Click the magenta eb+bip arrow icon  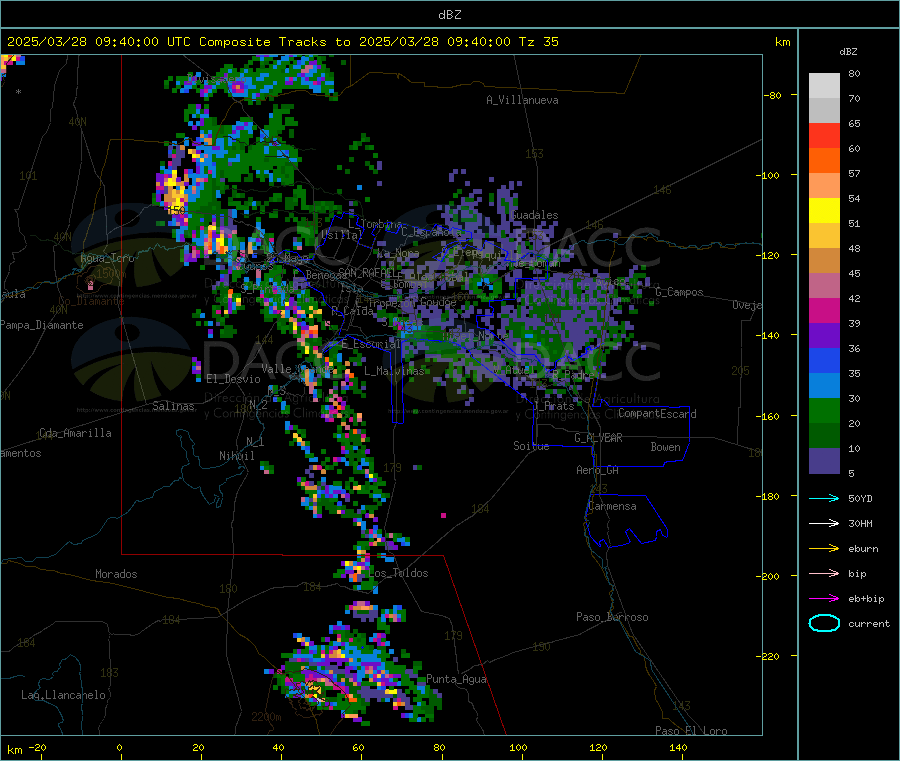[x=824, y=599]
